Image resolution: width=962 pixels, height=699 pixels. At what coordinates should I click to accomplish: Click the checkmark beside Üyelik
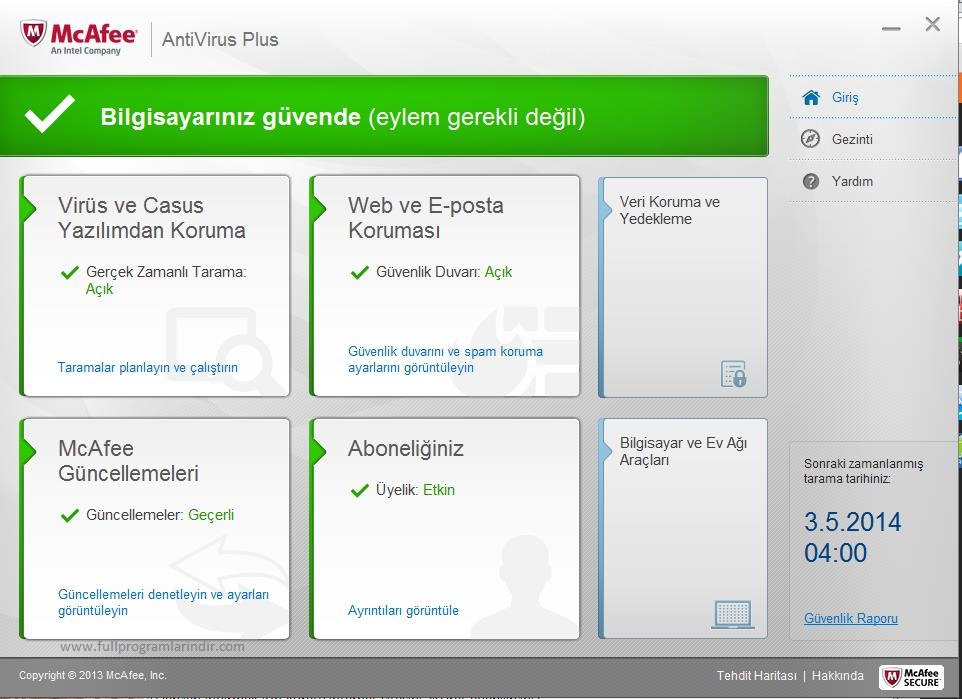point(360,490)
